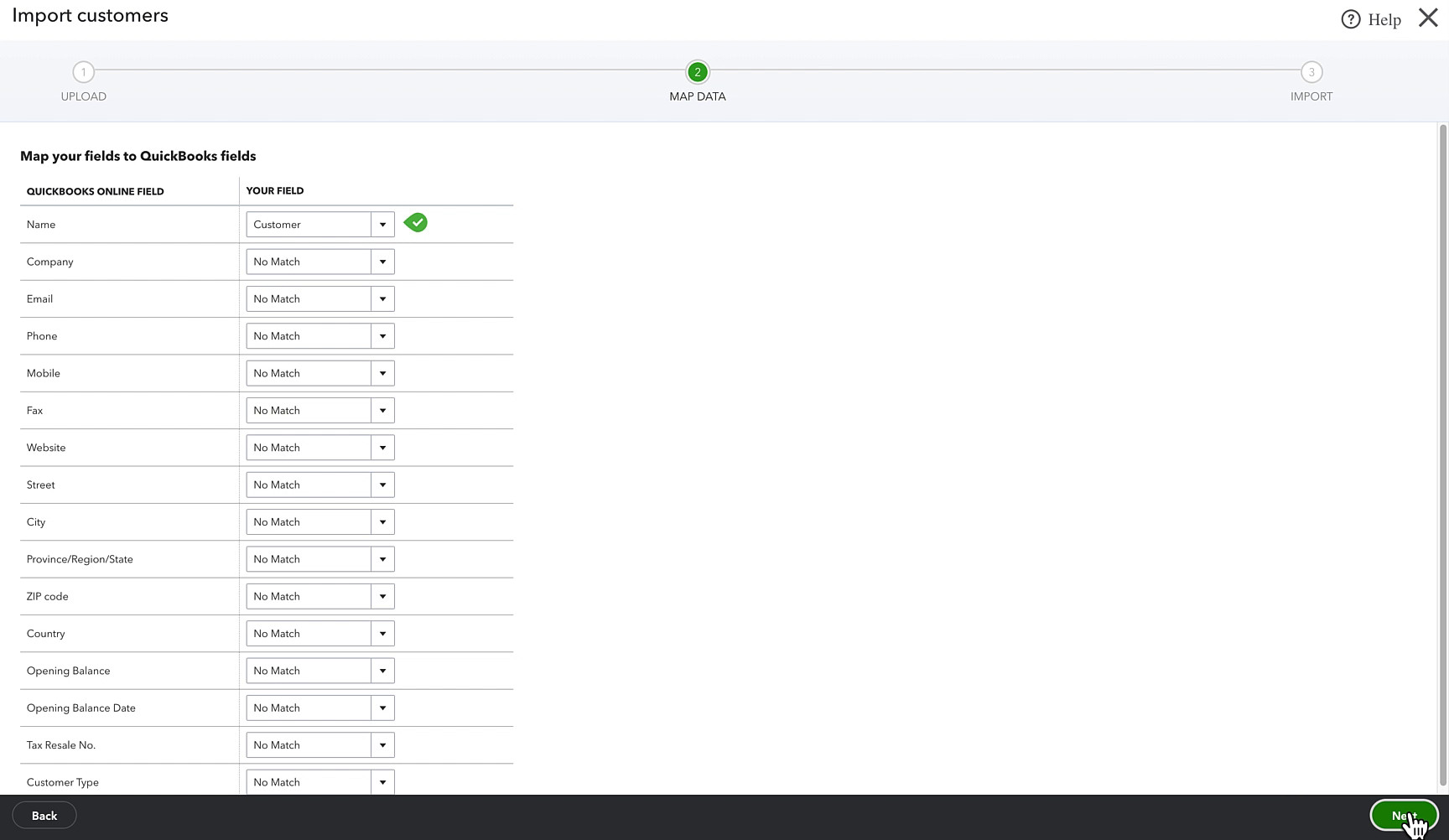Click the 'Opening Balance Date' row label
Viewport: 1449px width, 840px height.
tap(81, 708)
